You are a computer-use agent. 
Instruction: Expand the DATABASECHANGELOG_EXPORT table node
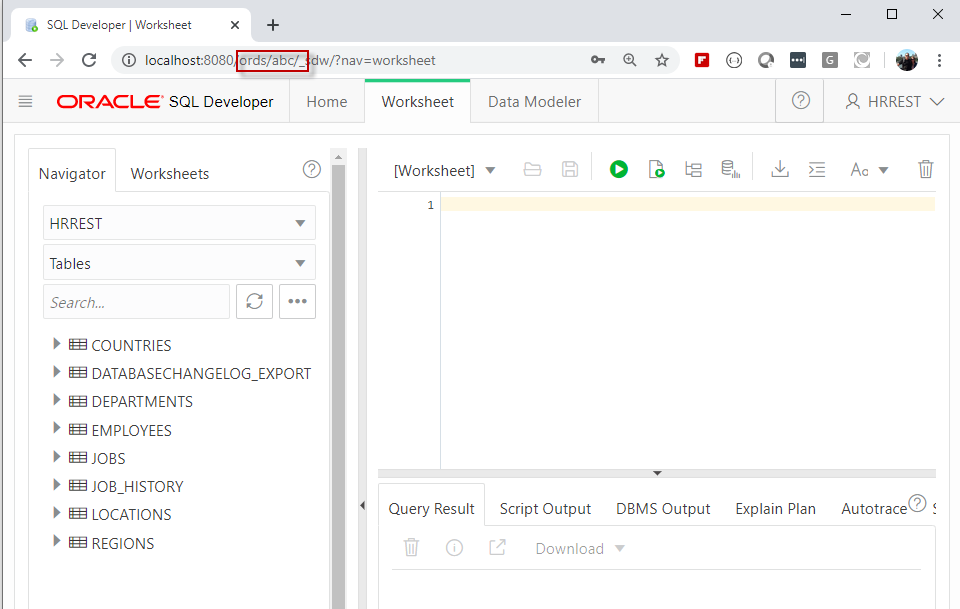[x=56, y=372]
